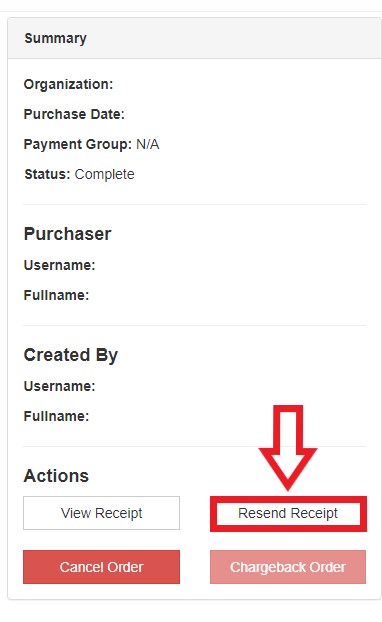Click the View Receipt button
The height and width of the screenshot is (622, 382).
click(101, 513)
